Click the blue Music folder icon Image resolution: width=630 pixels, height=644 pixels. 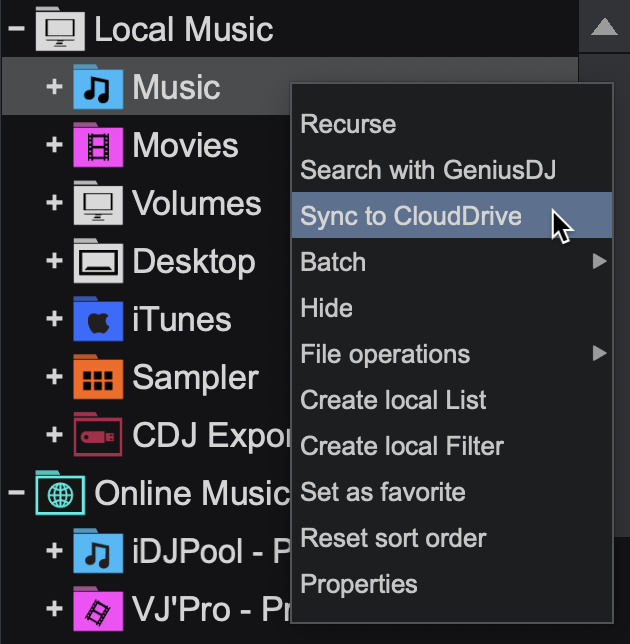(97, 88)
